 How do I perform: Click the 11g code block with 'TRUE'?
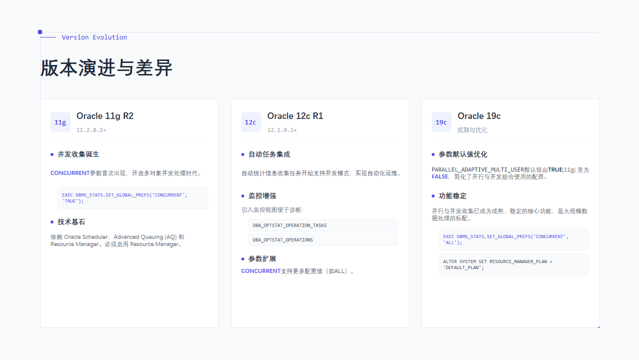pos(132,198)
